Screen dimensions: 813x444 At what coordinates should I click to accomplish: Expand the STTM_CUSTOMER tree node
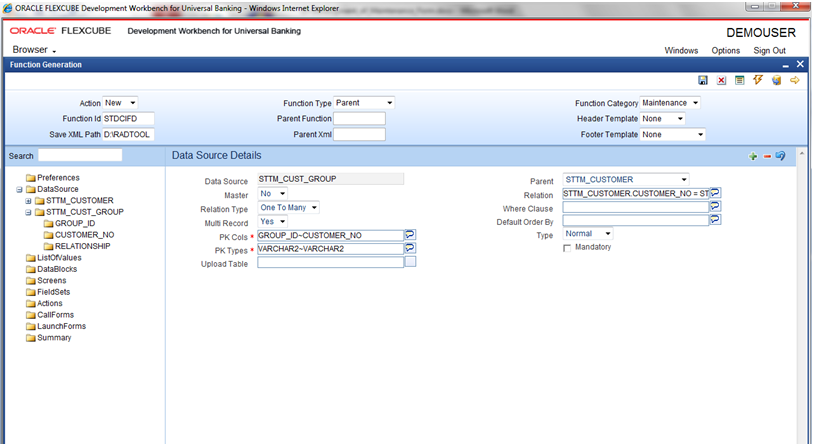[x=28, y=201]
